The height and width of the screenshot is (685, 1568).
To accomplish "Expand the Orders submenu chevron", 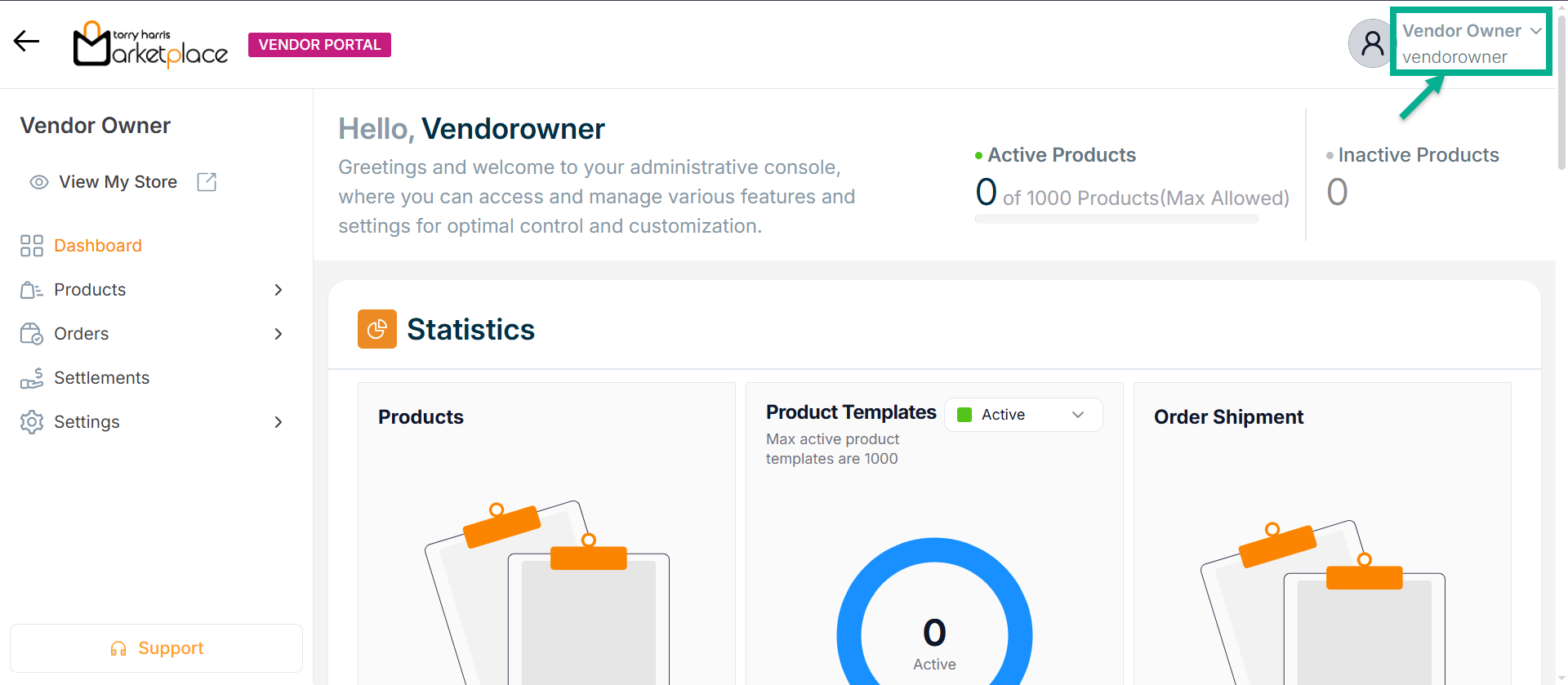I will (278, 334).
